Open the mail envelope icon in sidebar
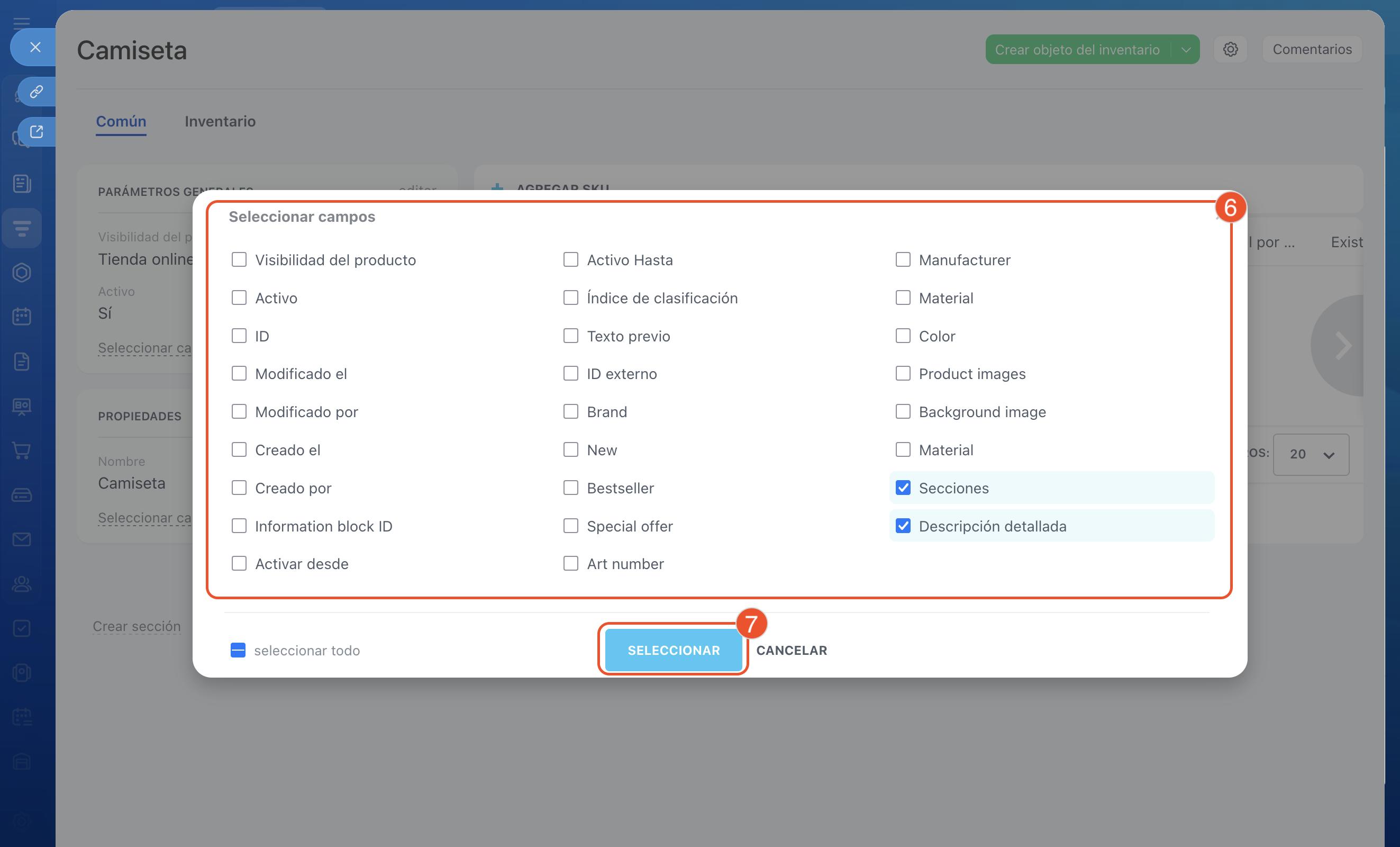The image size is (1400, 847). [22, 539]
